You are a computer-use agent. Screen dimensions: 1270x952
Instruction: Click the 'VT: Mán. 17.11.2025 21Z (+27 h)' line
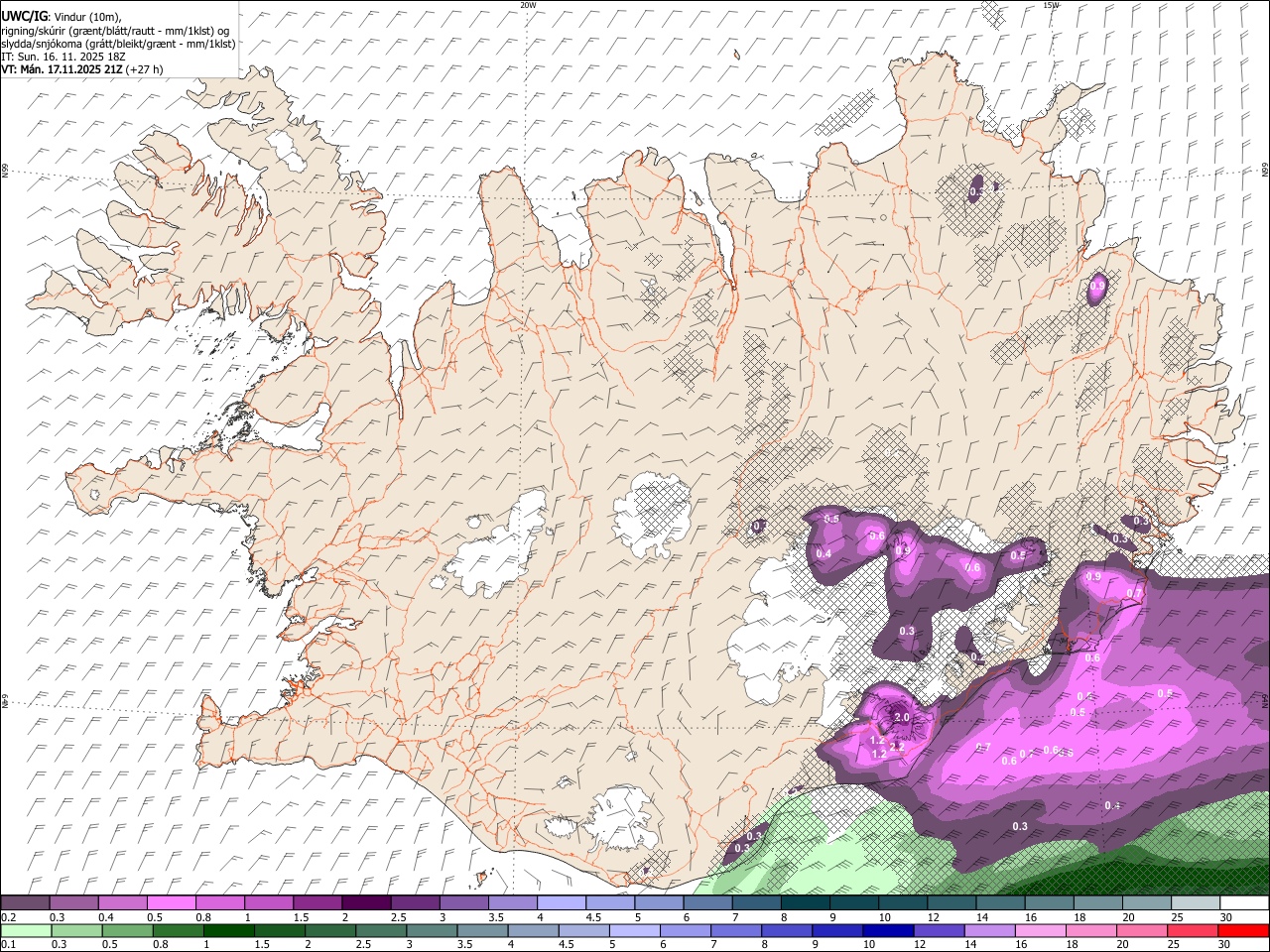(82, 69)
